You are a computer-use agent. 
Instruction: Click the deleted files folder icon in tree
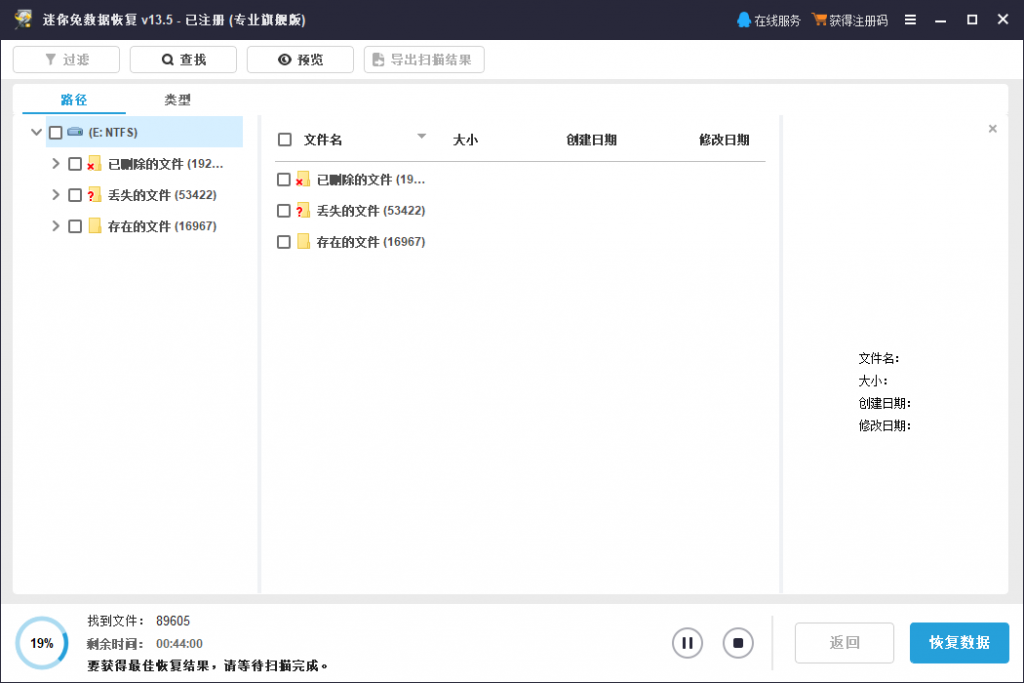coord(94,164)
